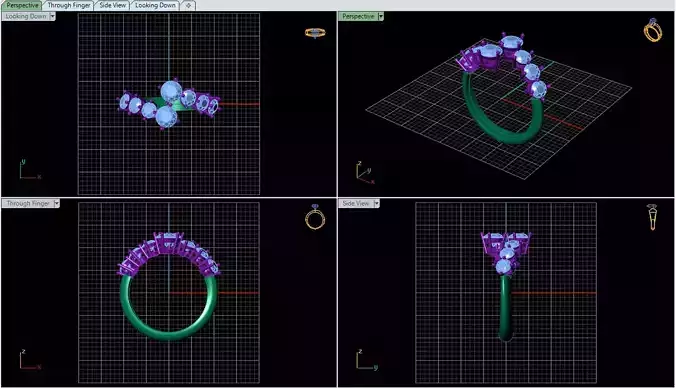The image size is (676, 389).
Task: Add a new viewport tab
Action: click(188, 5)
